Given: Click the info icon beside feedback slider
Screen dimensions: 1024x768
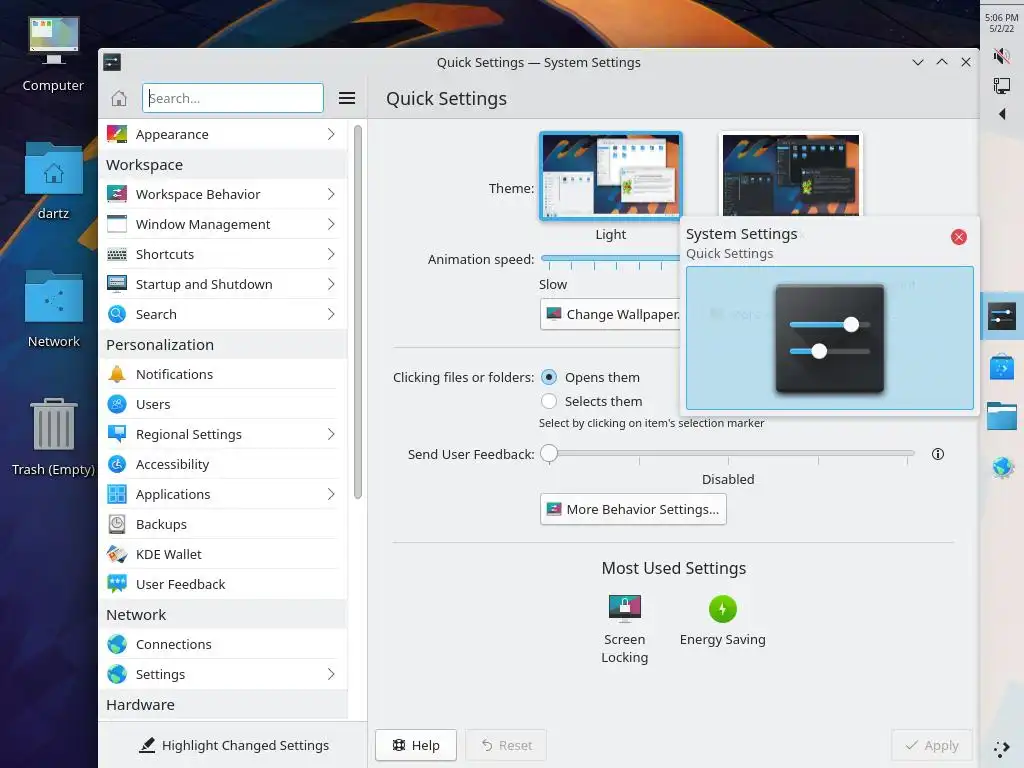Looking at the screenshot, I should (x=938, y=454).
